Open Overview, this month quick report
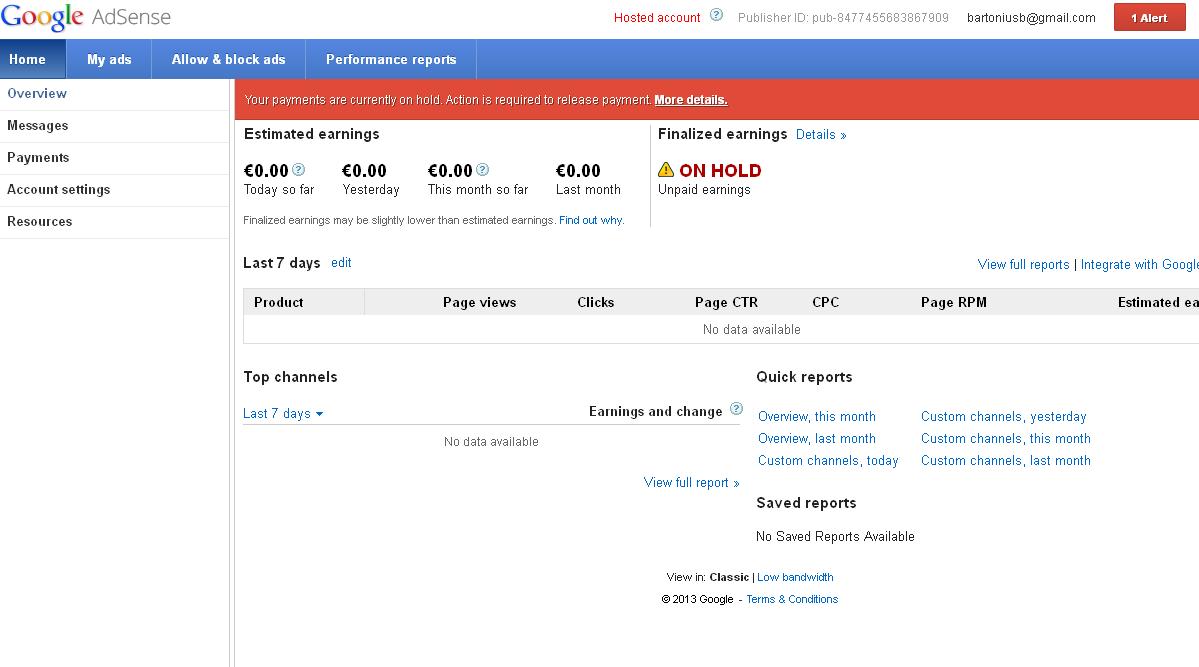The image size is (1199, 667). (817, 417)
